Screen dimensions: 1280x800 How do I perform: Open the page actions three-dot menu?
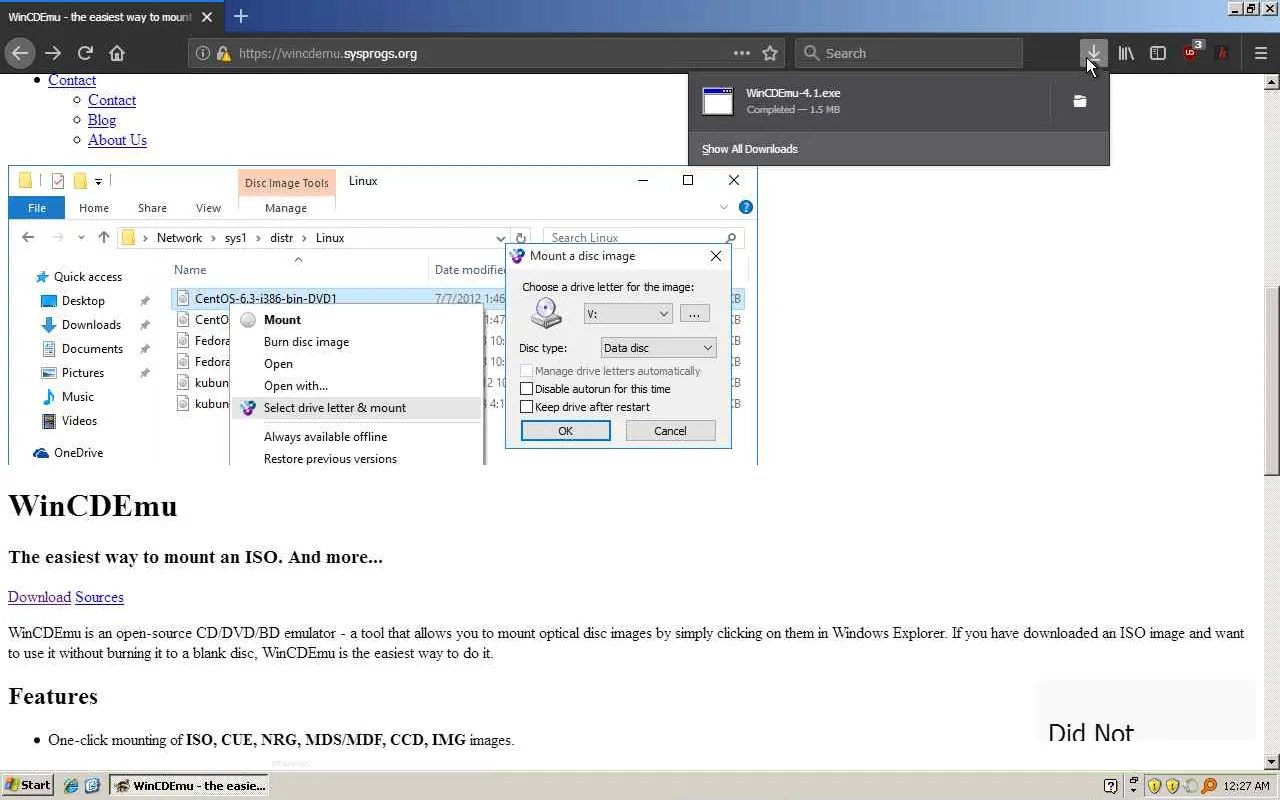[x=741, y=53]
